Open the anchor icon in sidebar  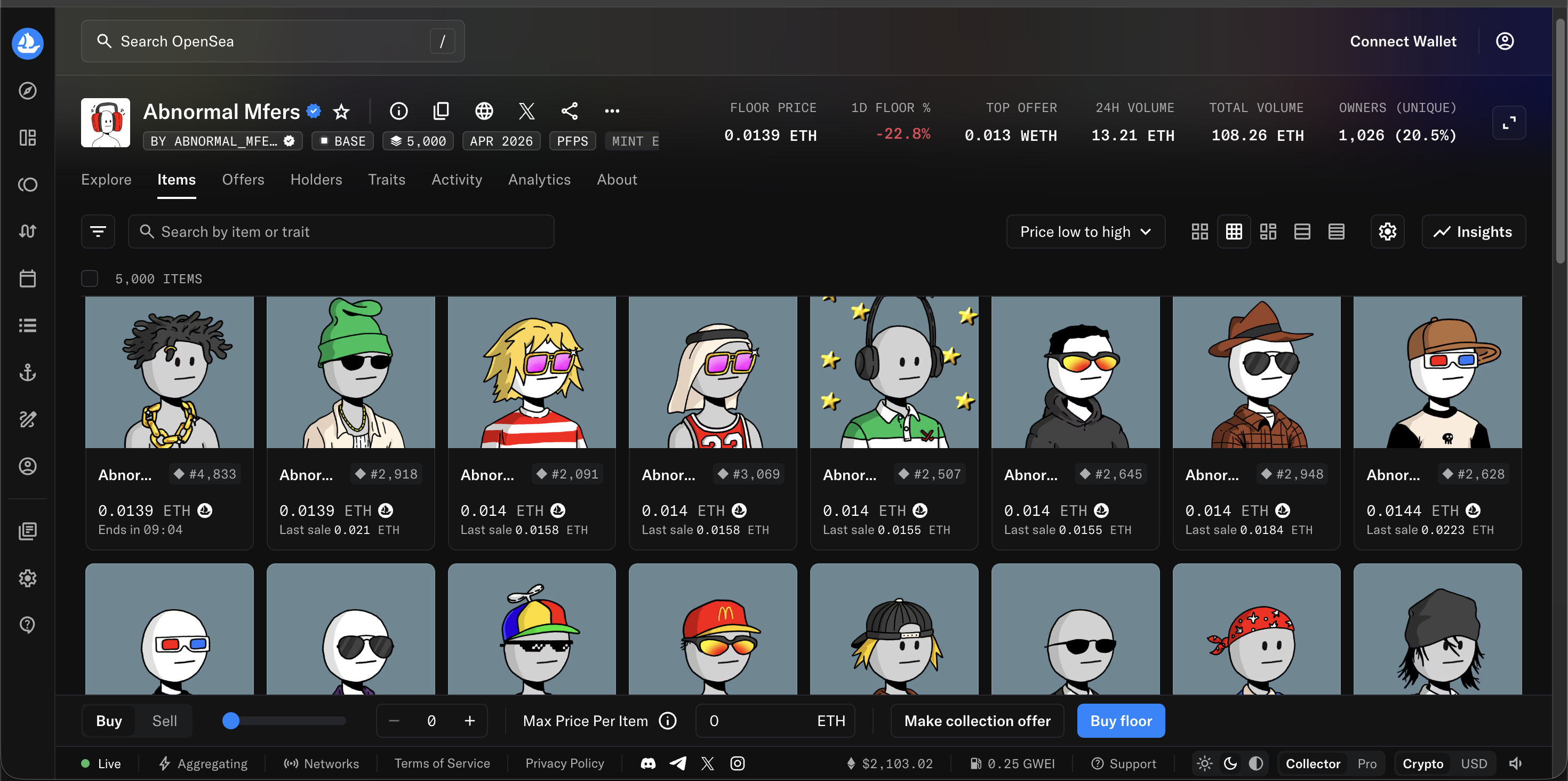pyautogui.click(x=27, y=372)
